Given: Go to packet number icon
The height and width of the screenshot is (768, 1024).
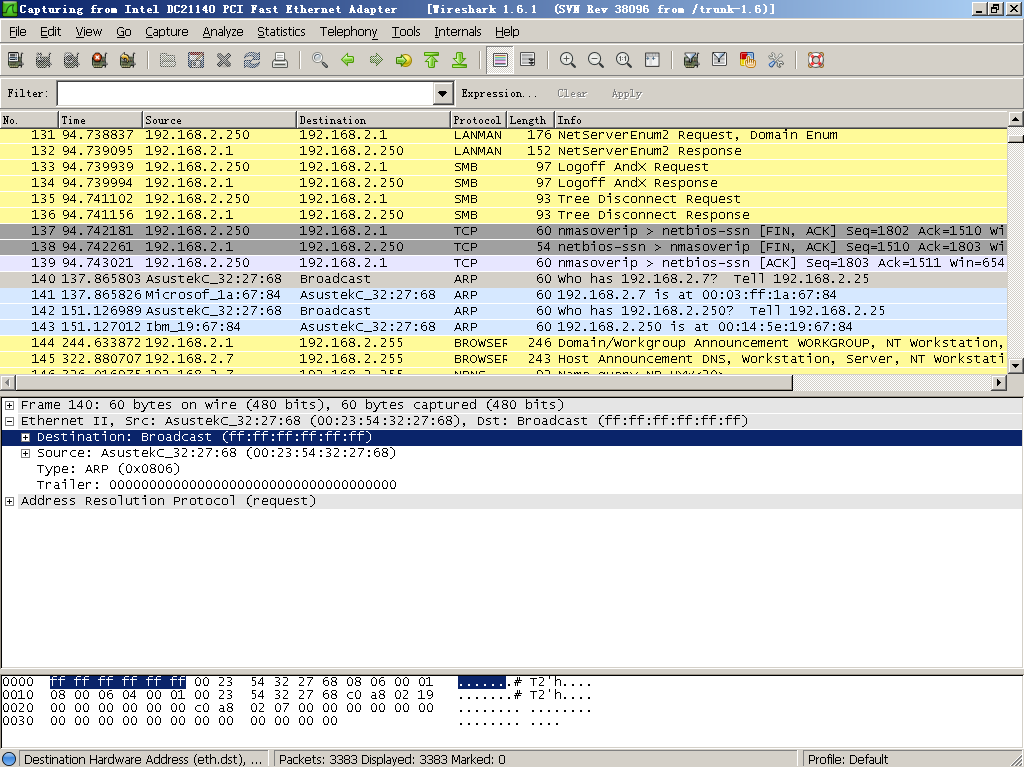Looking at the screenshot, I should coord(404,61).
